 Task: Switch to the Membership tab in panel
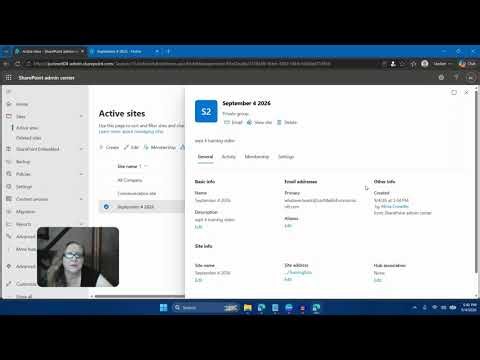tap(257, 157)
